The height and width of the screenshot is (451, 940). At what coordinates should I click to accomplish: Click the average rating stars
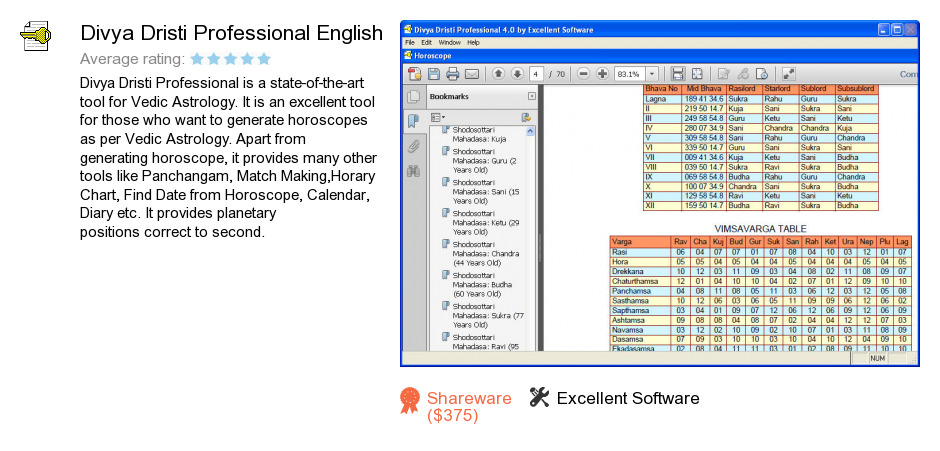230,59
